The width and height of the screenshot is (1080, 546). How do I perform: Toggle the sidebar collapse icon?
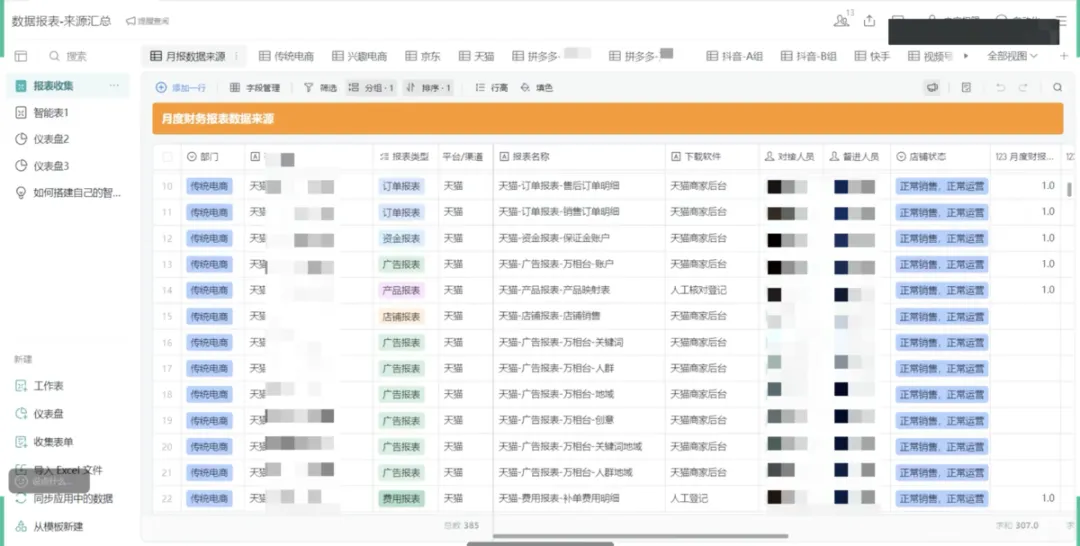pos(21,56)
